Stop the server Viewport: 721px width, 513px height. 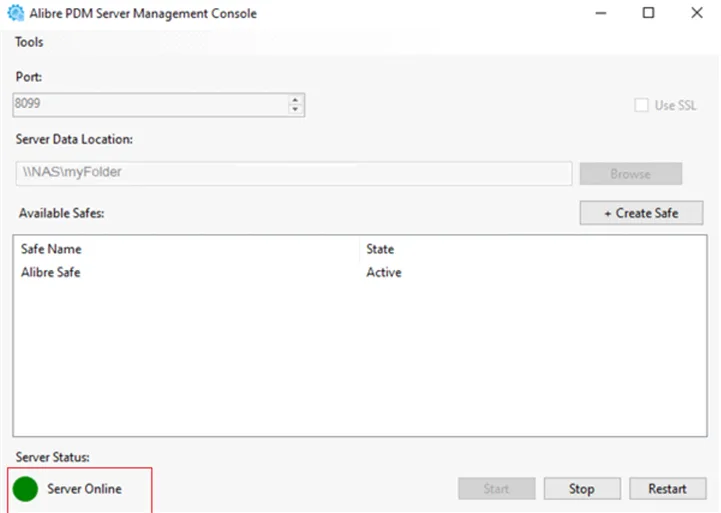click(x=582, y=489)
